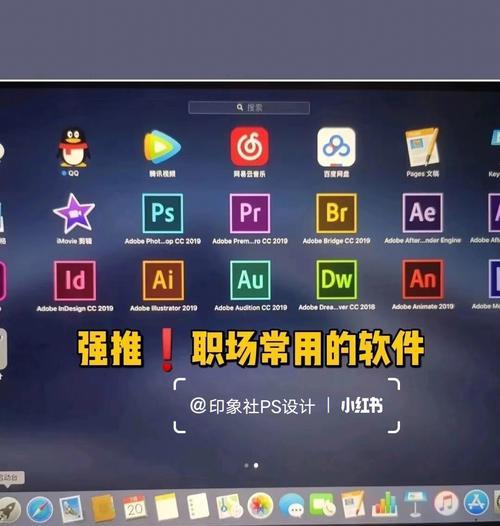
Task: Open Mail stamp icon in Dock
Action: (71, 509)
